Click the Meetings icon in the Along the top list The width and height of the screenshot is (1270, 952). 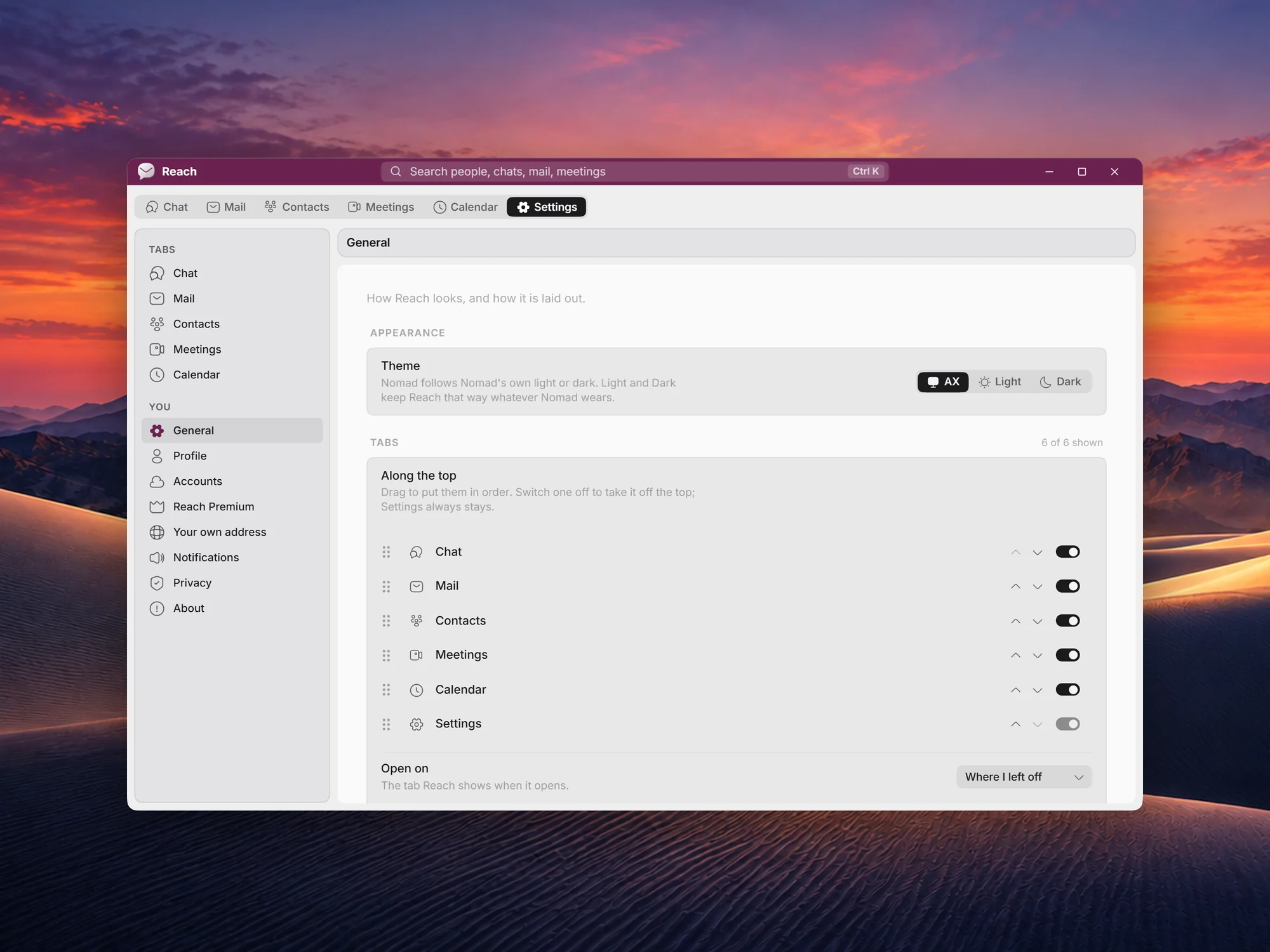(x=417, y=655)
